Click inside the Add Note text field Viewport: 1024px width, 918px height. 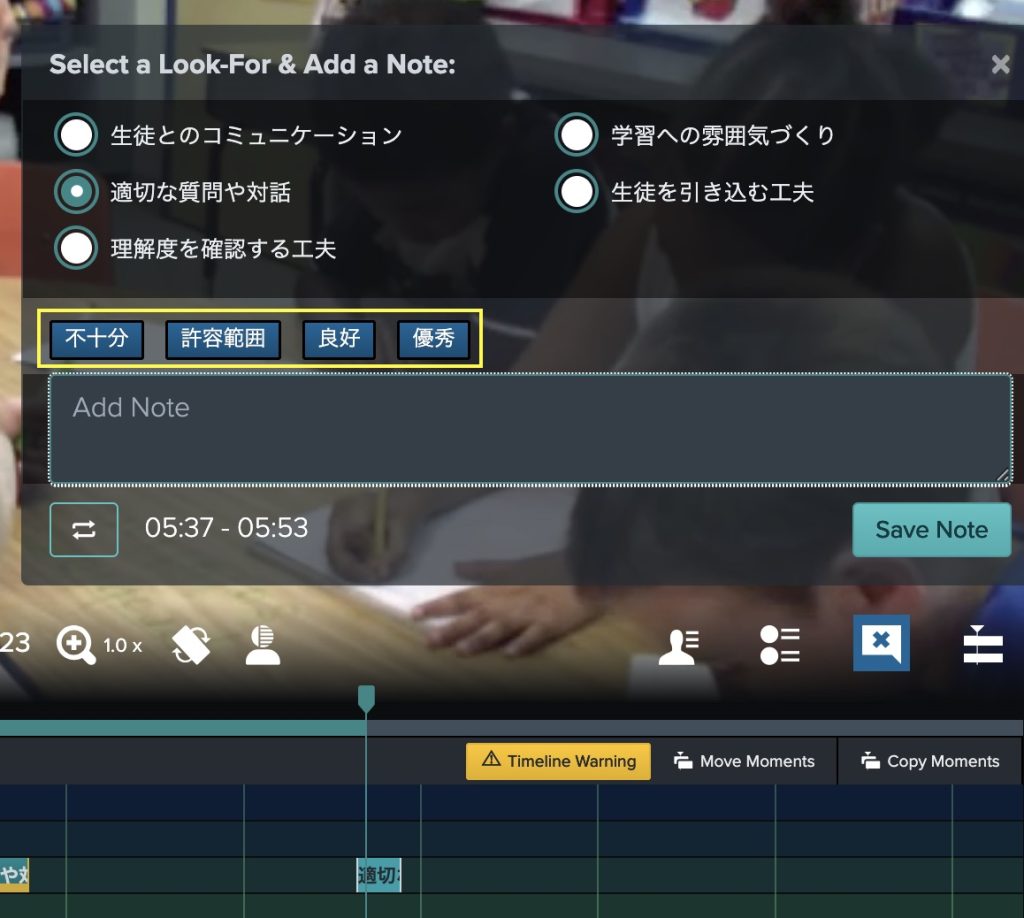click(x=530, y=429)
